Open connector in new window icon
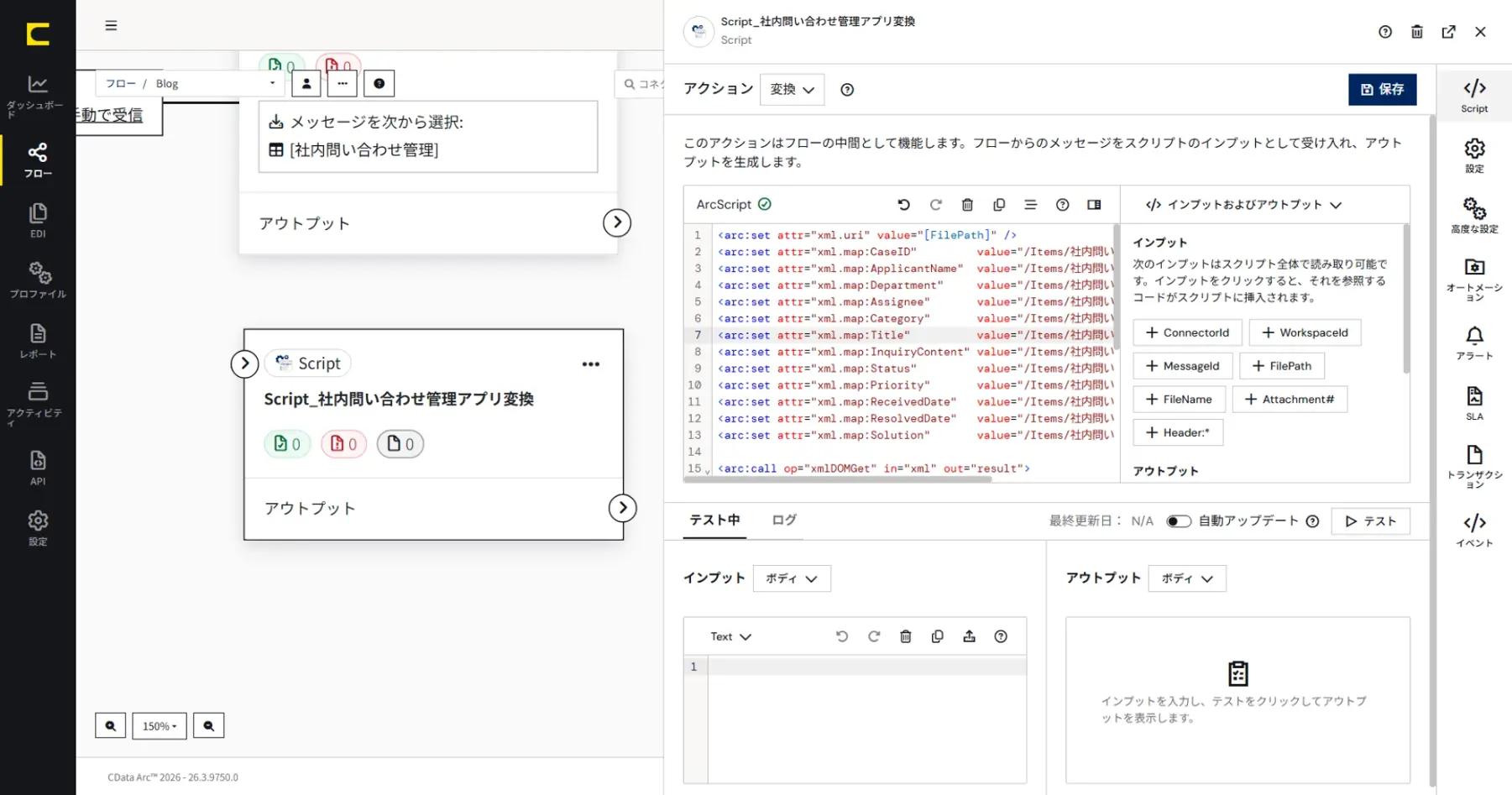This screenshot has height=795, width=1512. click(1448, 32)
